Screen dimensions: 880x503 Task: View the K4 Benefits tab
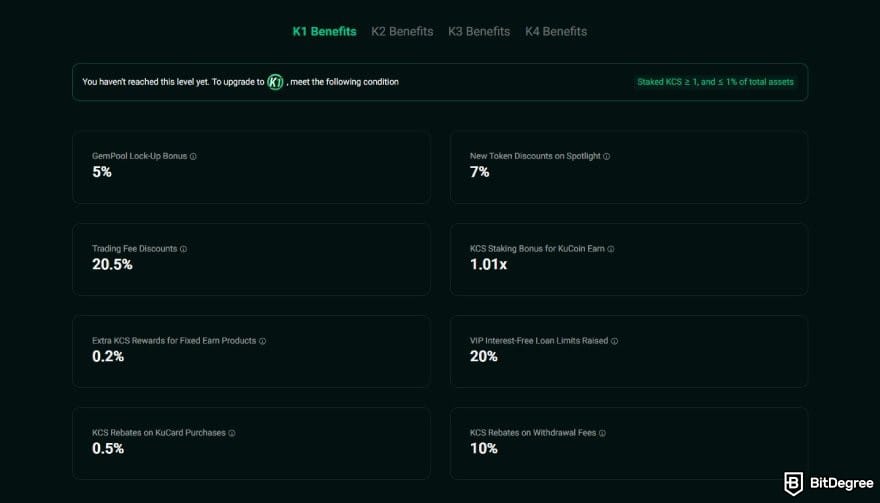pyautogui.click(x=556, y=31)
